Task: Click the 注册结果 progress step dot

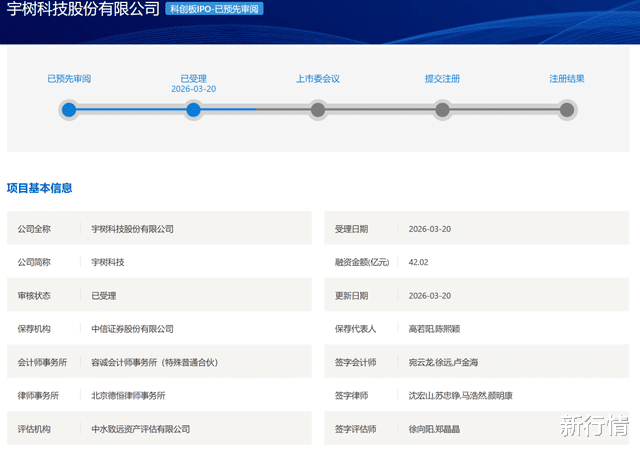Action: (567, 110)
